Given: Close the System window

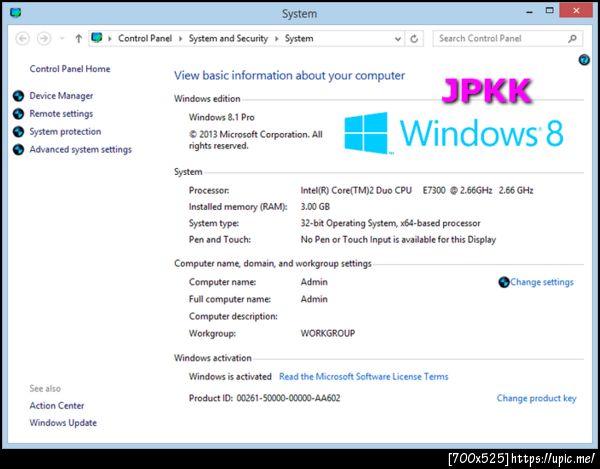Looking at the screenshot, I should click(576, 11).
